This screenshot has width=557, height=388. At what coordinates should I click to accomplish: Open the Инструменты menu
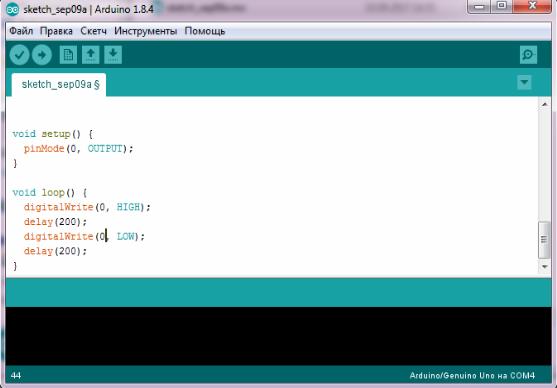tap(145, 31)
